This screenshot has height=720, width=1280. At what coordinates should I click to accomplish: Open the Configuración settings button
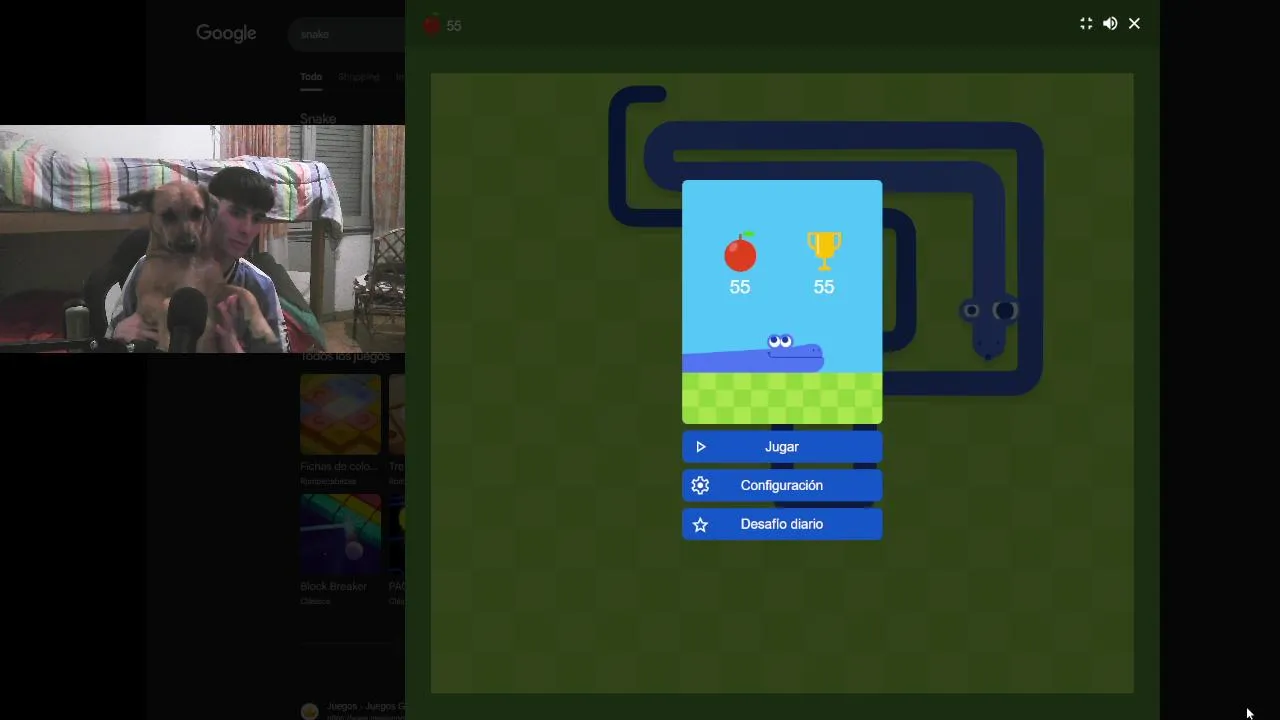click(x=782, y=485)
